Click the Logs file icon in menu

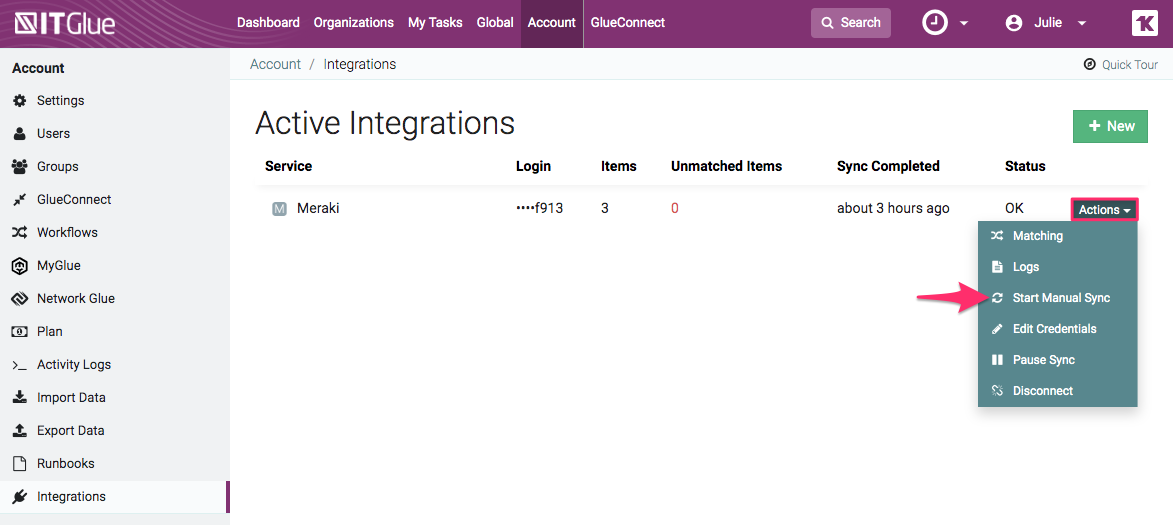pos(997,267)
